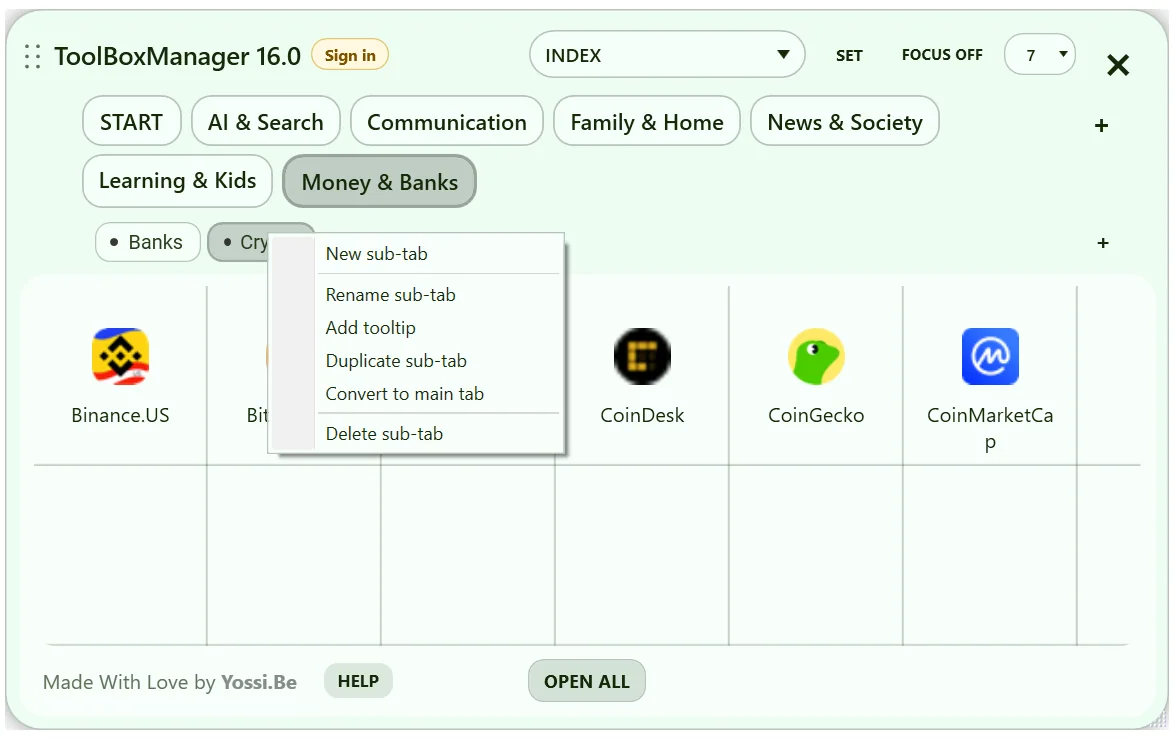Click the CoinDesk label text
The height and width of the screenshot is (738, 1174).
642,415
